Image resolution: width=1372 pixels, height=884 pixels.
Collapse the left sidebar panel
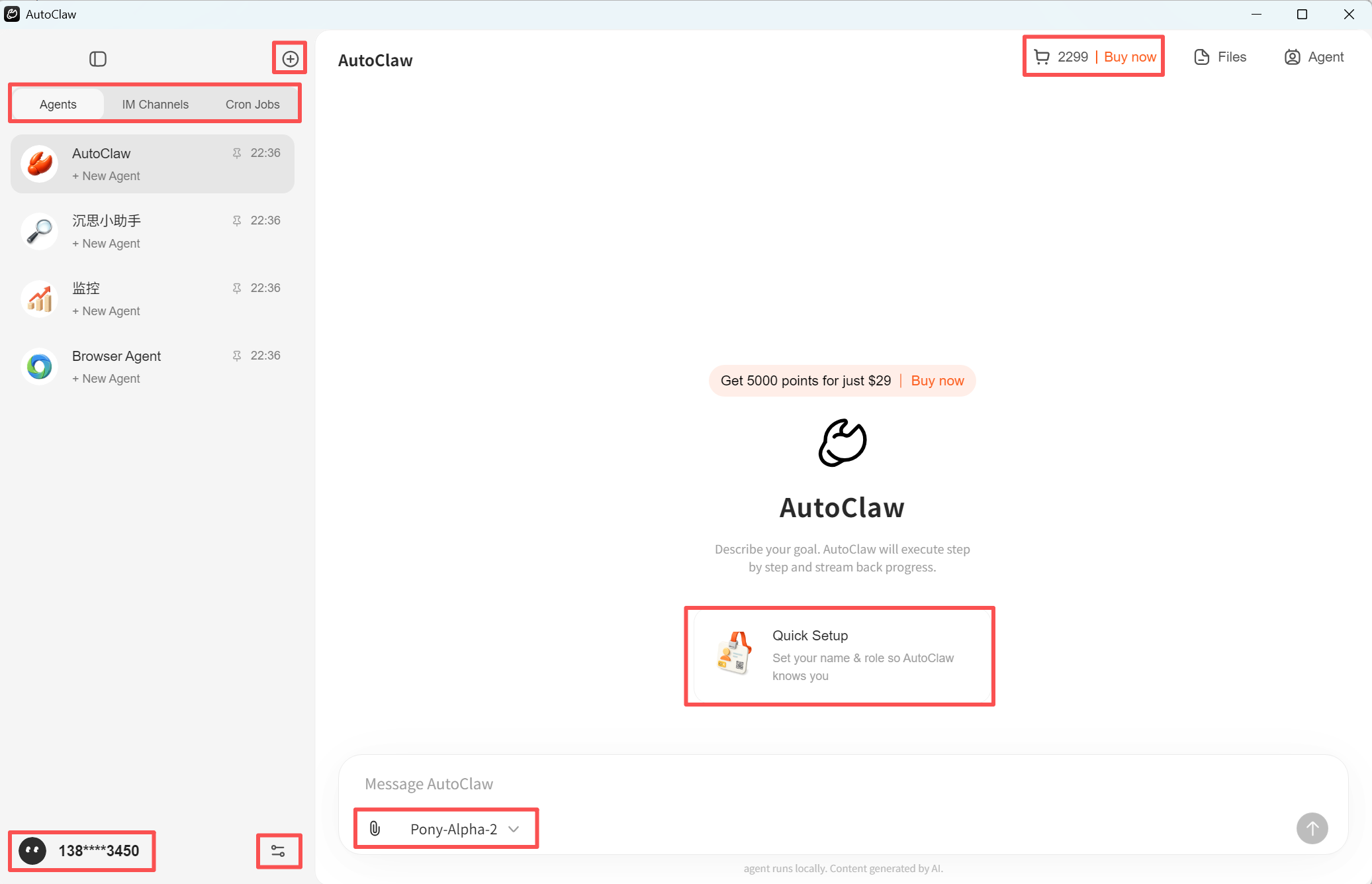click(98, 58)
